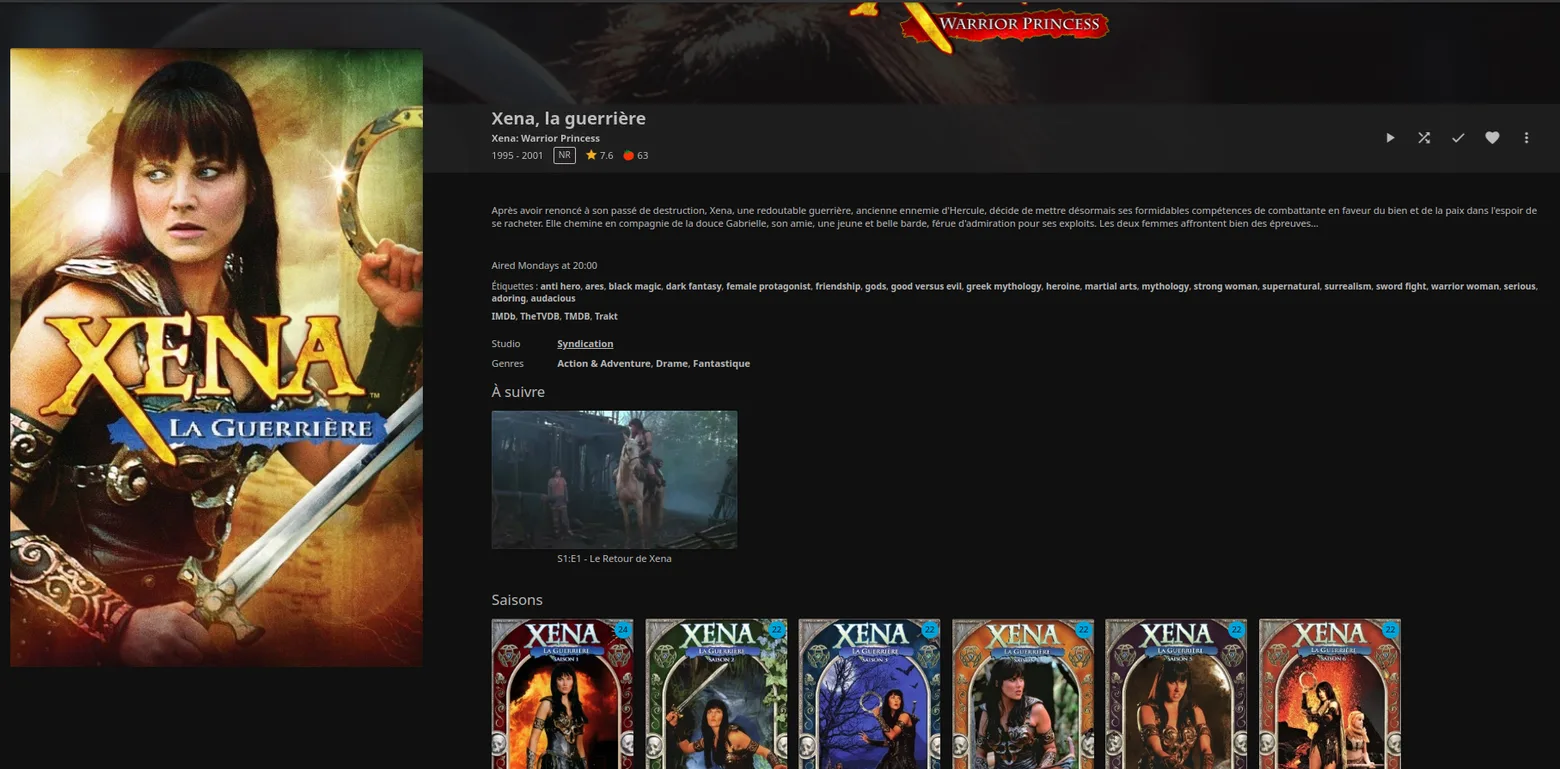Select the 'supernatural' tag
The height and width of the screenshot is (769, 1560).
1290,287
